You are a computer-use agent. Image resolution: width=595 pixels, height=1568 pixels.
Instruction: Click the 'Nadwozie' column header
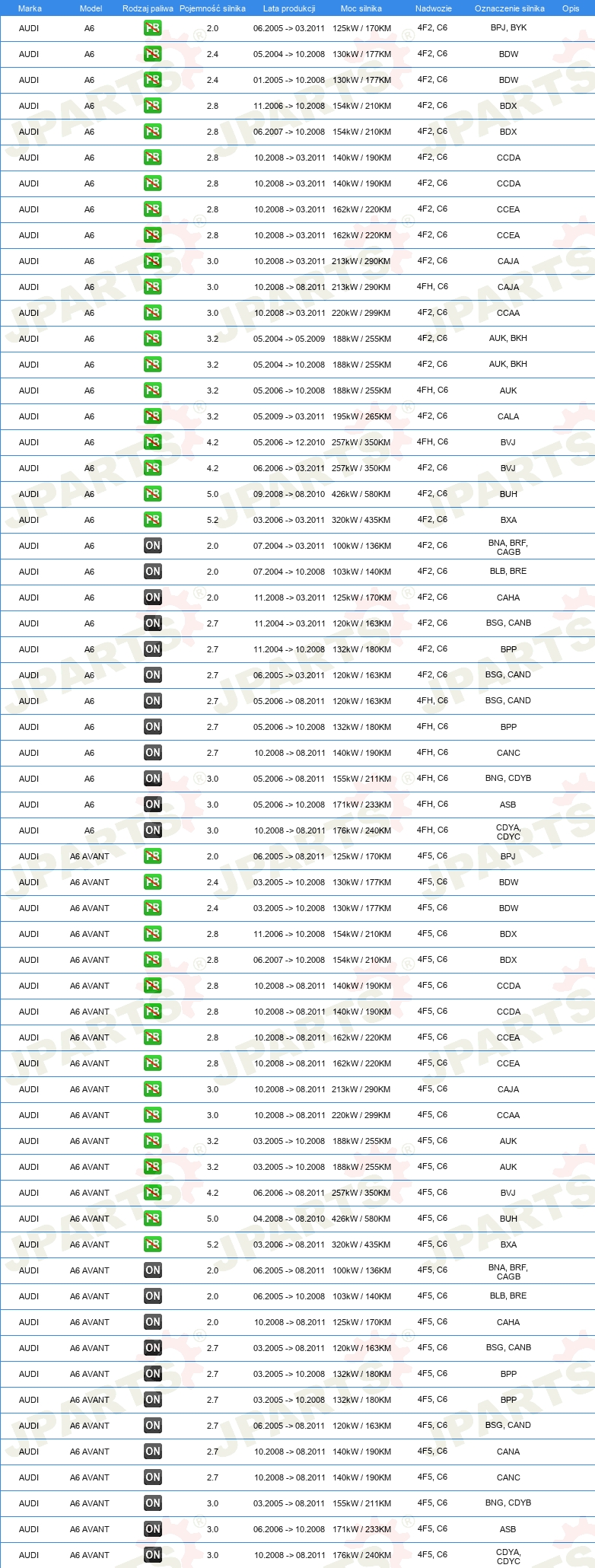coord(434,8)
